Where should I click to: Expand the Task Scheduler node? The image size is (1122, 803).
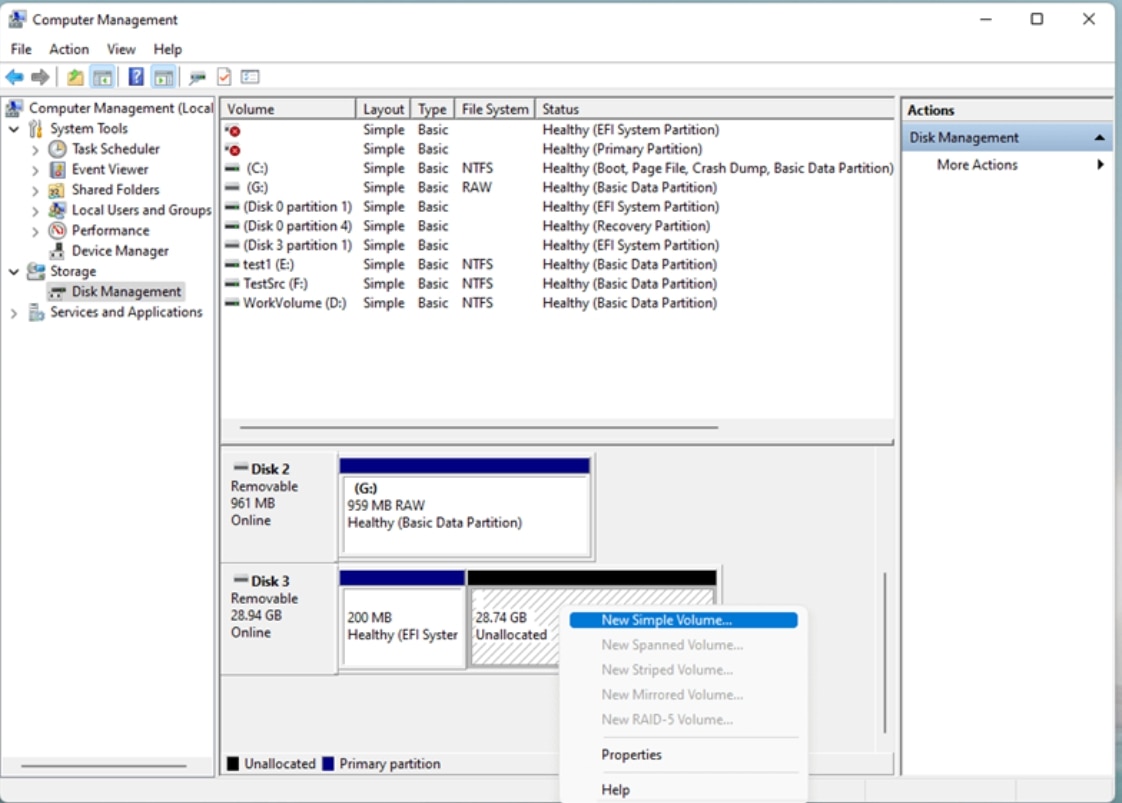(x=35, y=150)
